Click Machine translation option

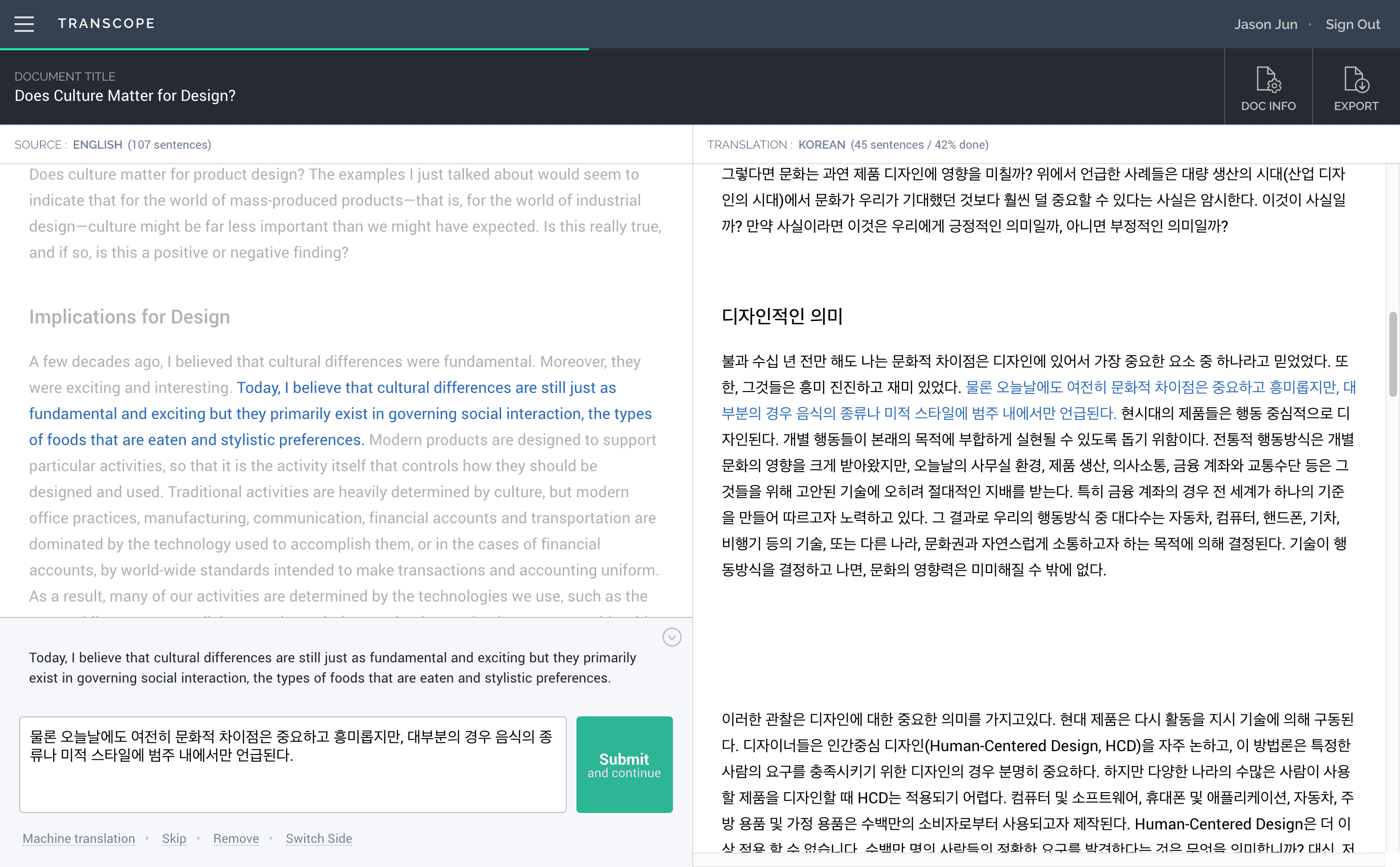pos(79,839)
